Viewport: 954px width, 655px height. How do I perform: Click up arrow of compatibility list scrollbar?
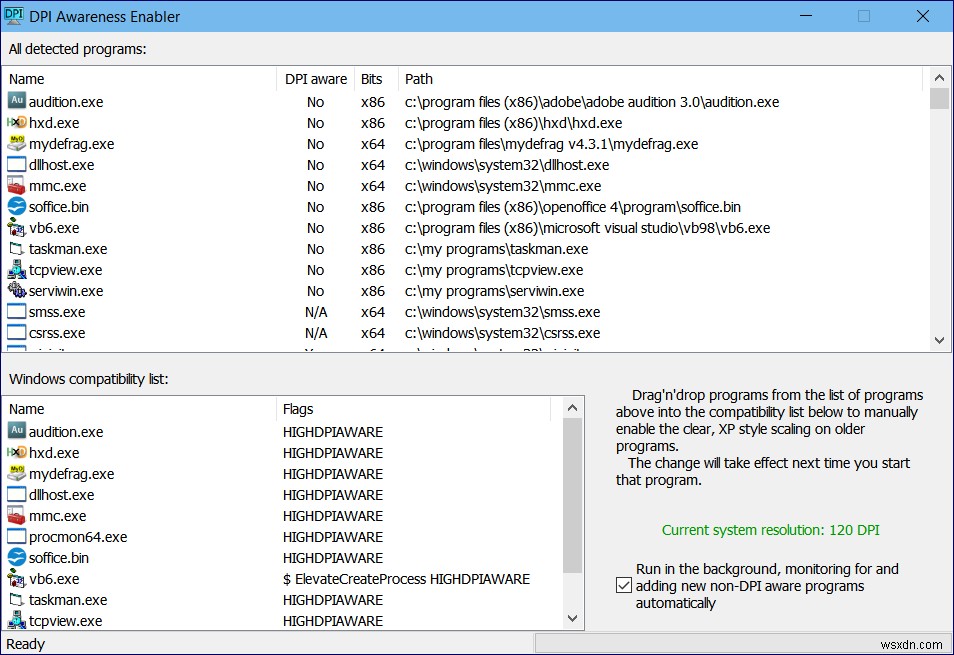[x=573, y=407]
